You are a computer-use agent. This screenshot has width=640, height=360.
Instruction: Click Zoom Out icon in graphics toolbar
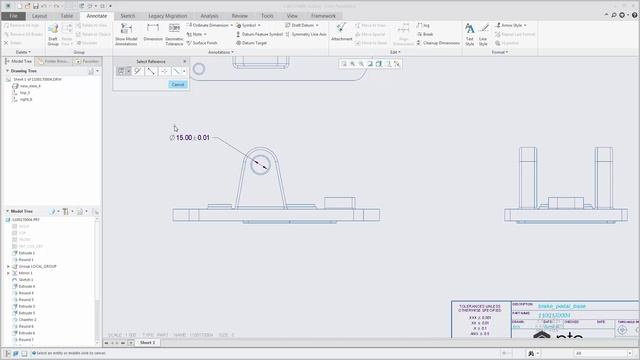click(361, 64)
